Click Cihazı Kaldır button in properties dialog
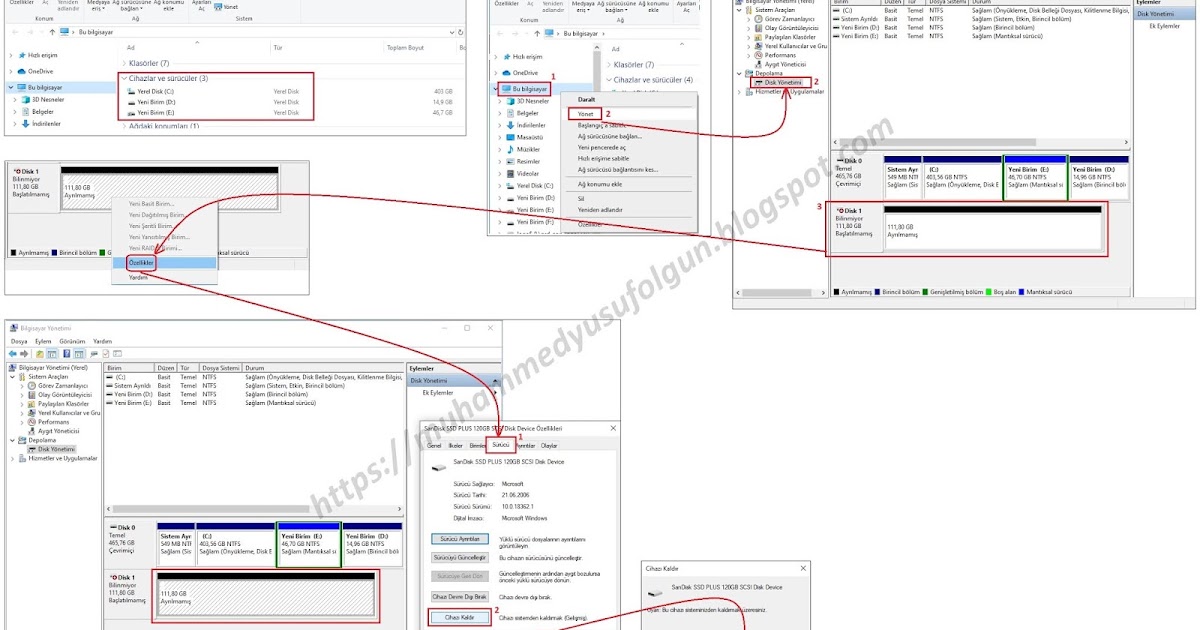This screenshot has width=1200, height=630. coord(460,617)
